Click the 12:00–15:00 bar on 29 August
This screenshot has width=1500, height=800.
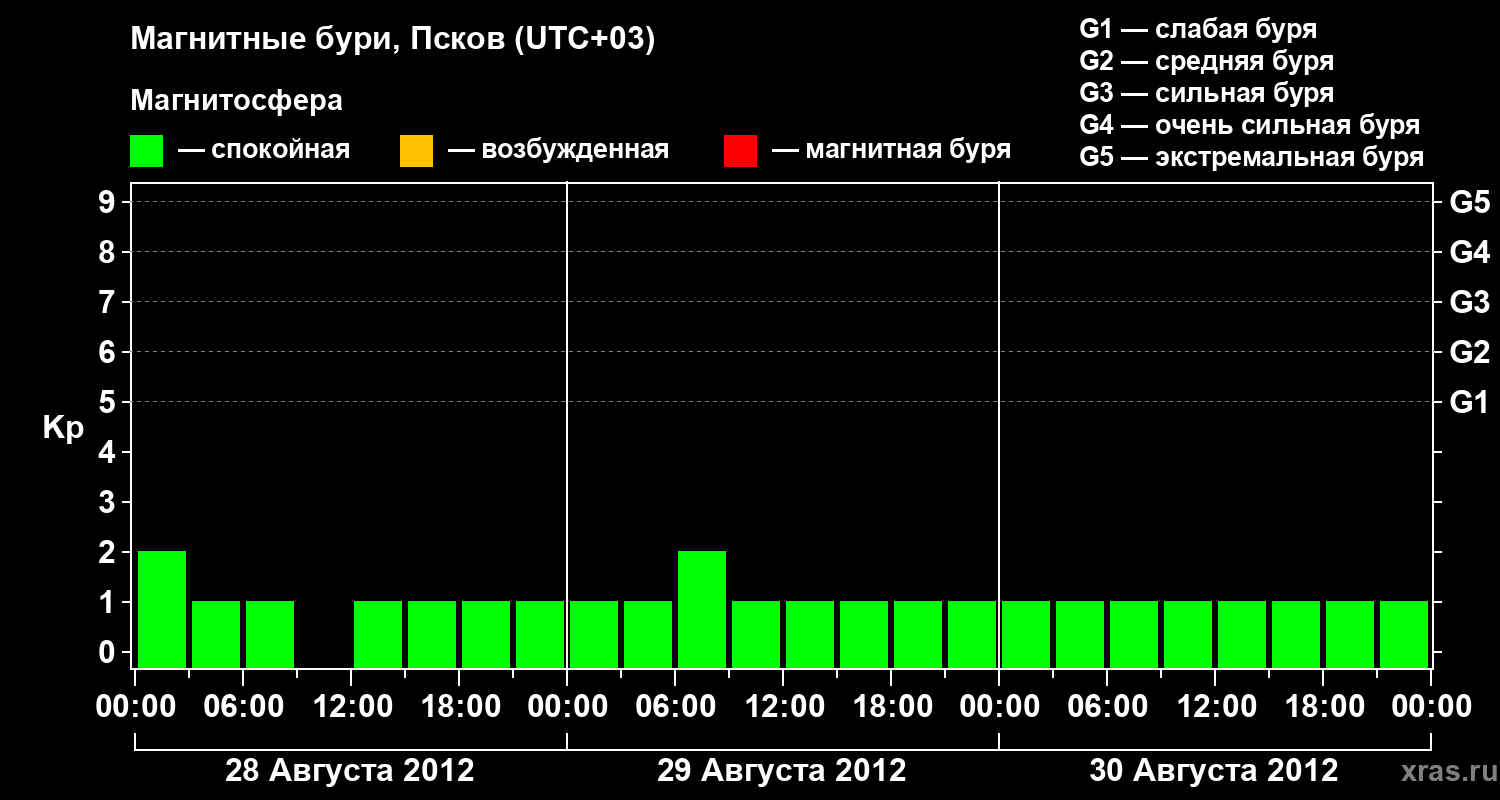pyautogui.click(x=810, y=634)
